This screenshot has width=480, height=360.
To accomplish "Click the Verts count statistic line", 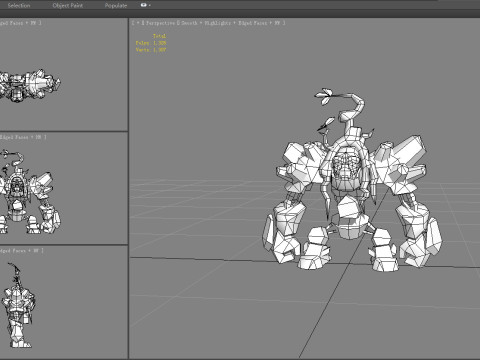I will click(x=151, y=50).
